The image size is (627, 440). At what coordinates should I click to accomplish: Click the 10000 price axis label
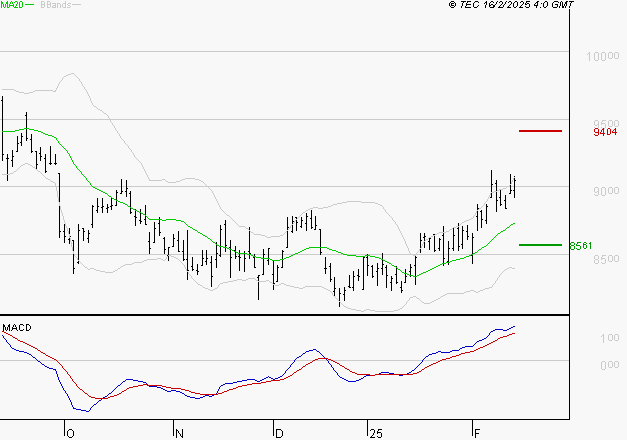coord(603,56)
